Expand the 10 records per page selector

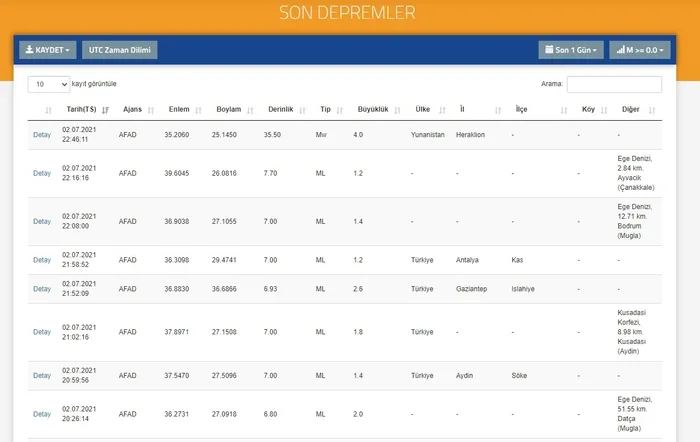49,84
